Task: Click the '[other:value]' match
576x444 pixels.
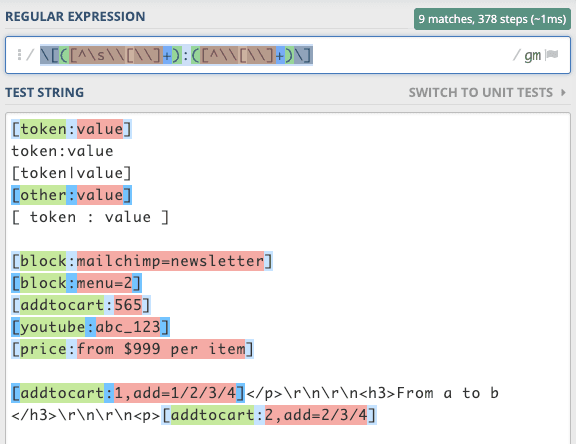Action: (x=71, y=195)
